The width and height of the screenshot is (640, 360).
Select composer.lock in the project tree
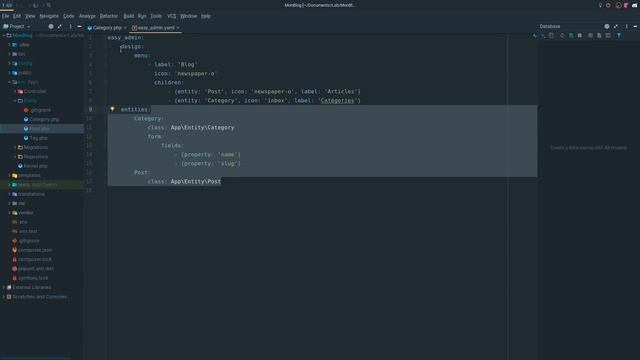[x=35, y=259]
